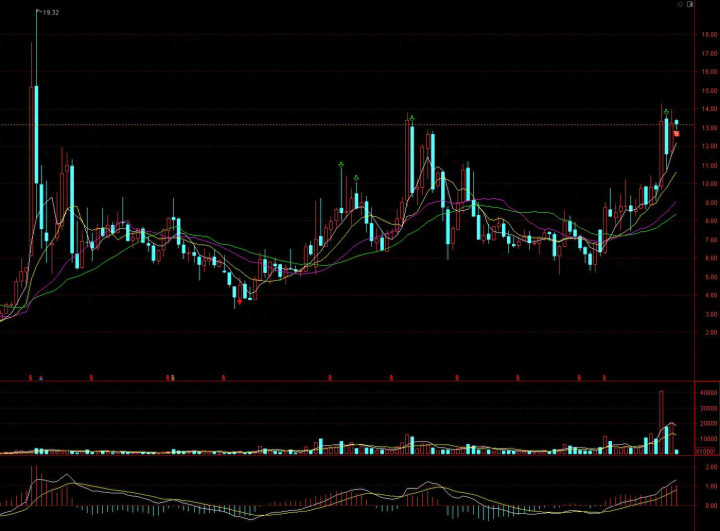Screen dimensions: 720x531
Task: Click the X1000 volume unit label
Action: 705,452
